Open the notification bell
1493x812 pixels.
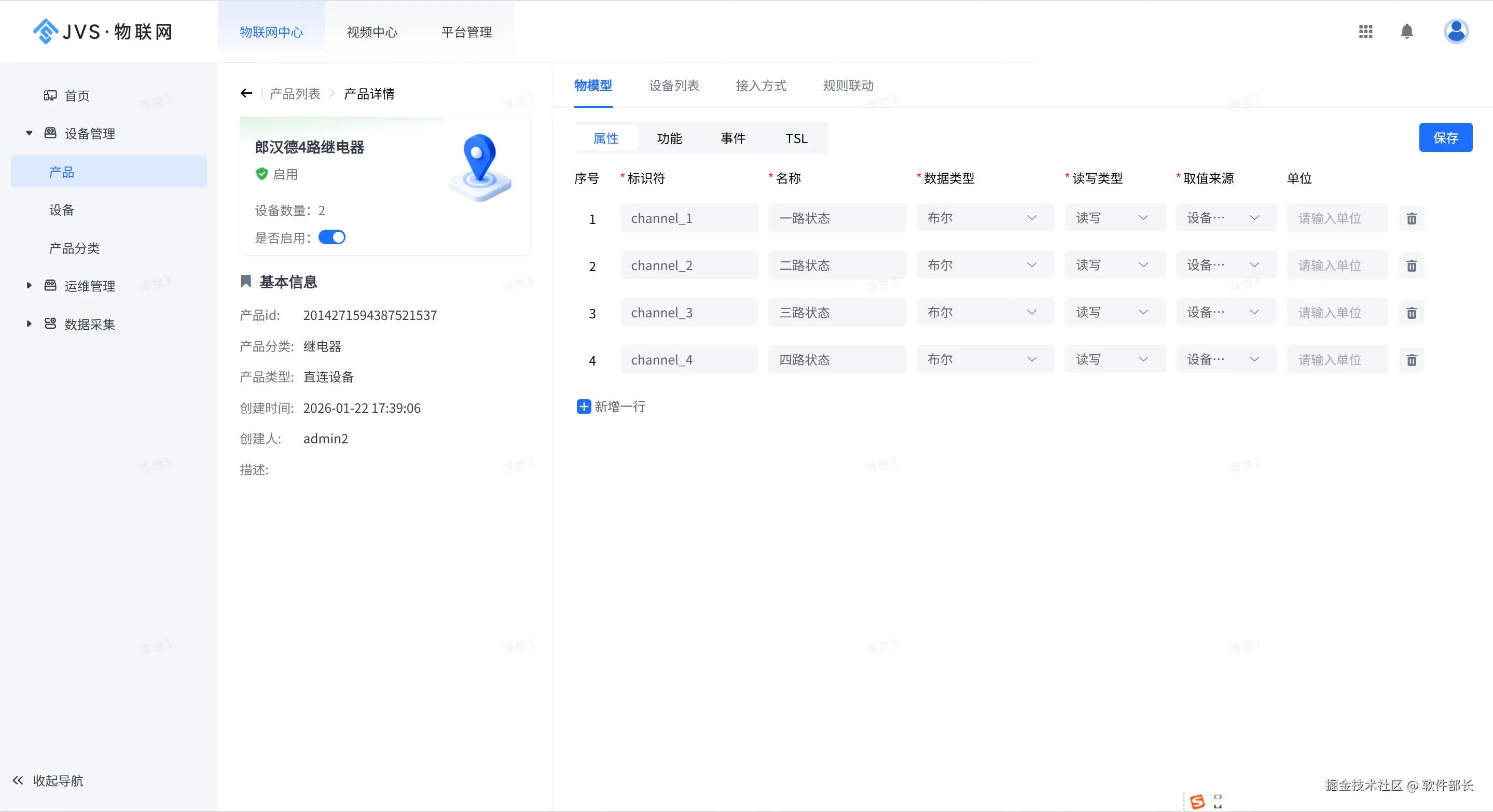point(1407,31)
